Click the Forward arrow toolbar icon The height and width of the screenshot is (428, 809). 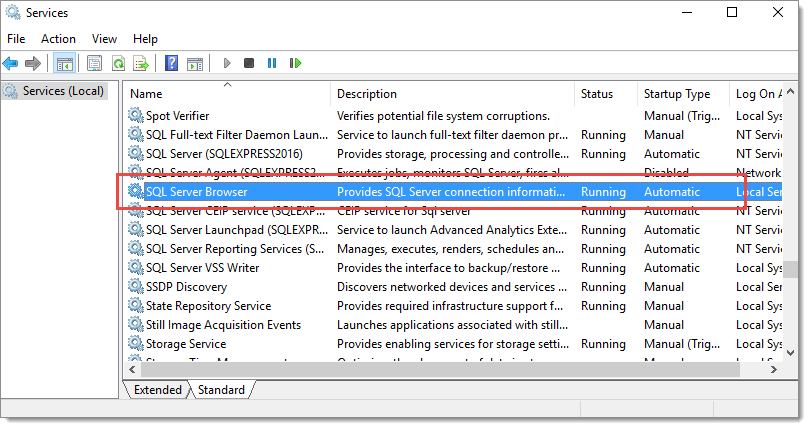click(33, 63)
